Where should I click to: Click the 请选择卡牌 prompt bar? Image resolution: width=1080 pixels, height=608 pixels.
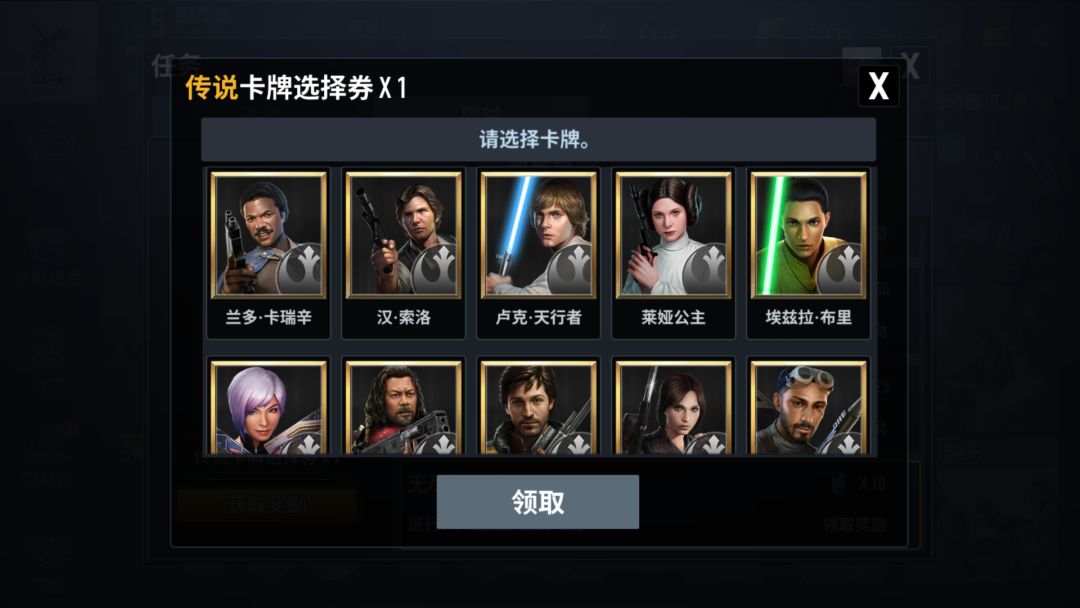coord(539,139)
